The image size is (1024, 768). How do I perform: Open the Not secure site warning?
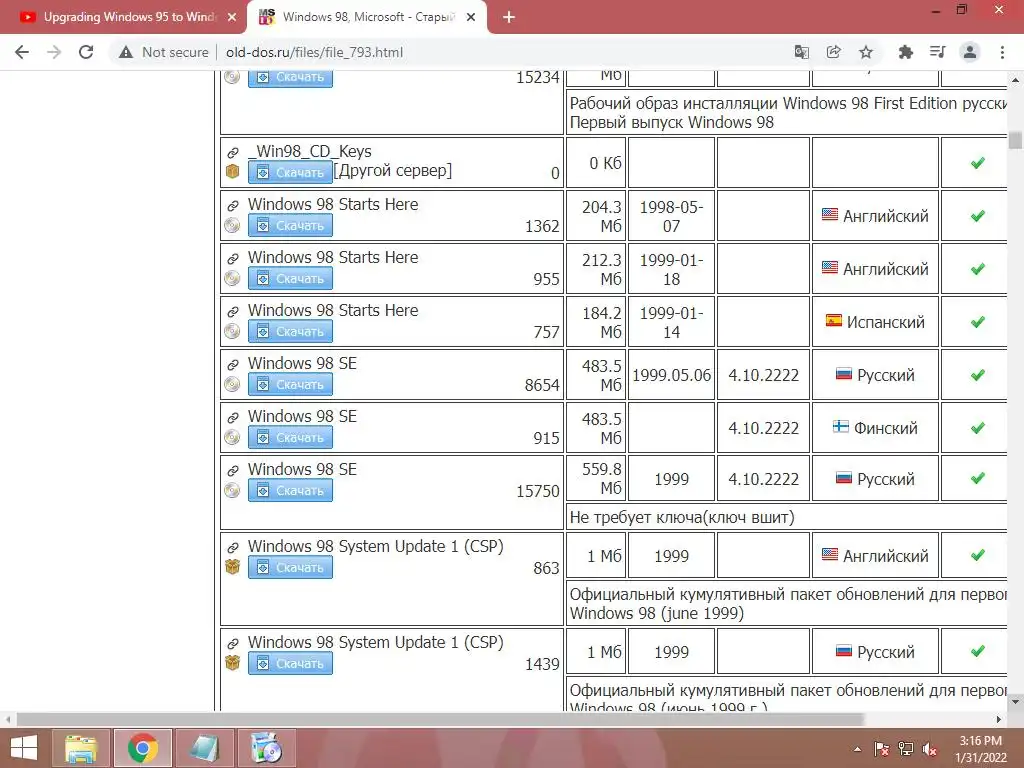(x=163, y=52)
